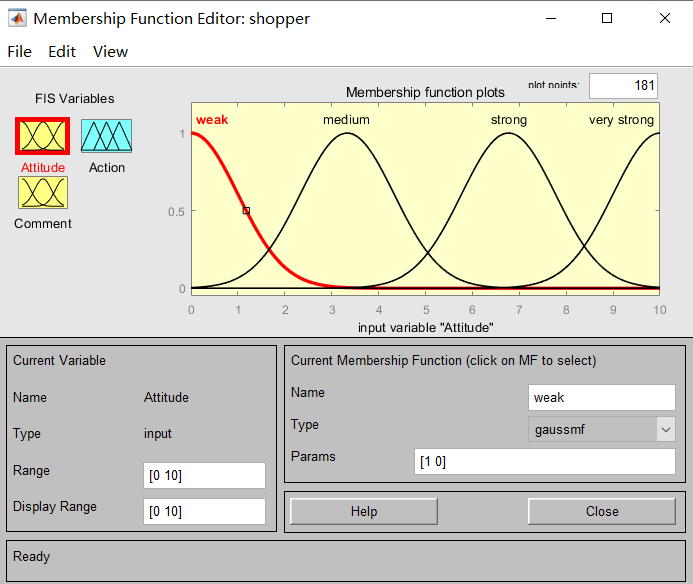Click the Current Membership Function heading

pyautogui.click(x=444, y=360)
